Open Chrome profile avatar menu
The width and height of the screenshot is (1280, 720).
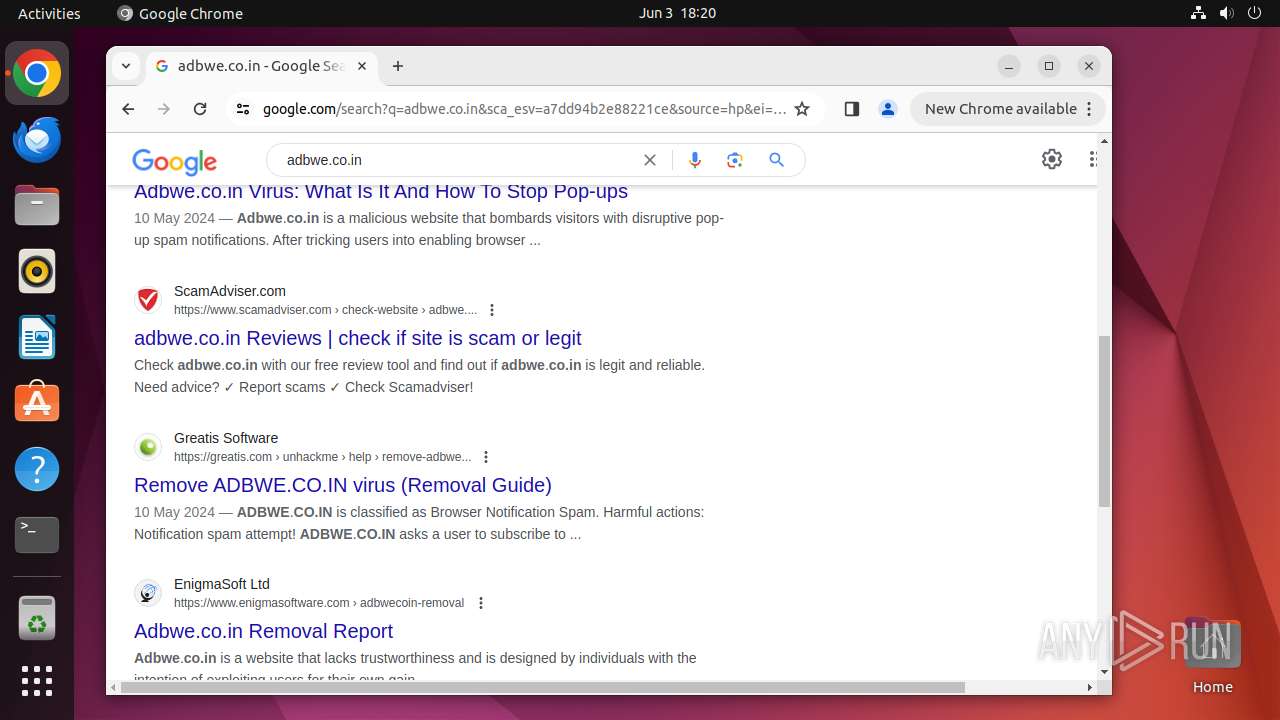click(x=887, y=109)
